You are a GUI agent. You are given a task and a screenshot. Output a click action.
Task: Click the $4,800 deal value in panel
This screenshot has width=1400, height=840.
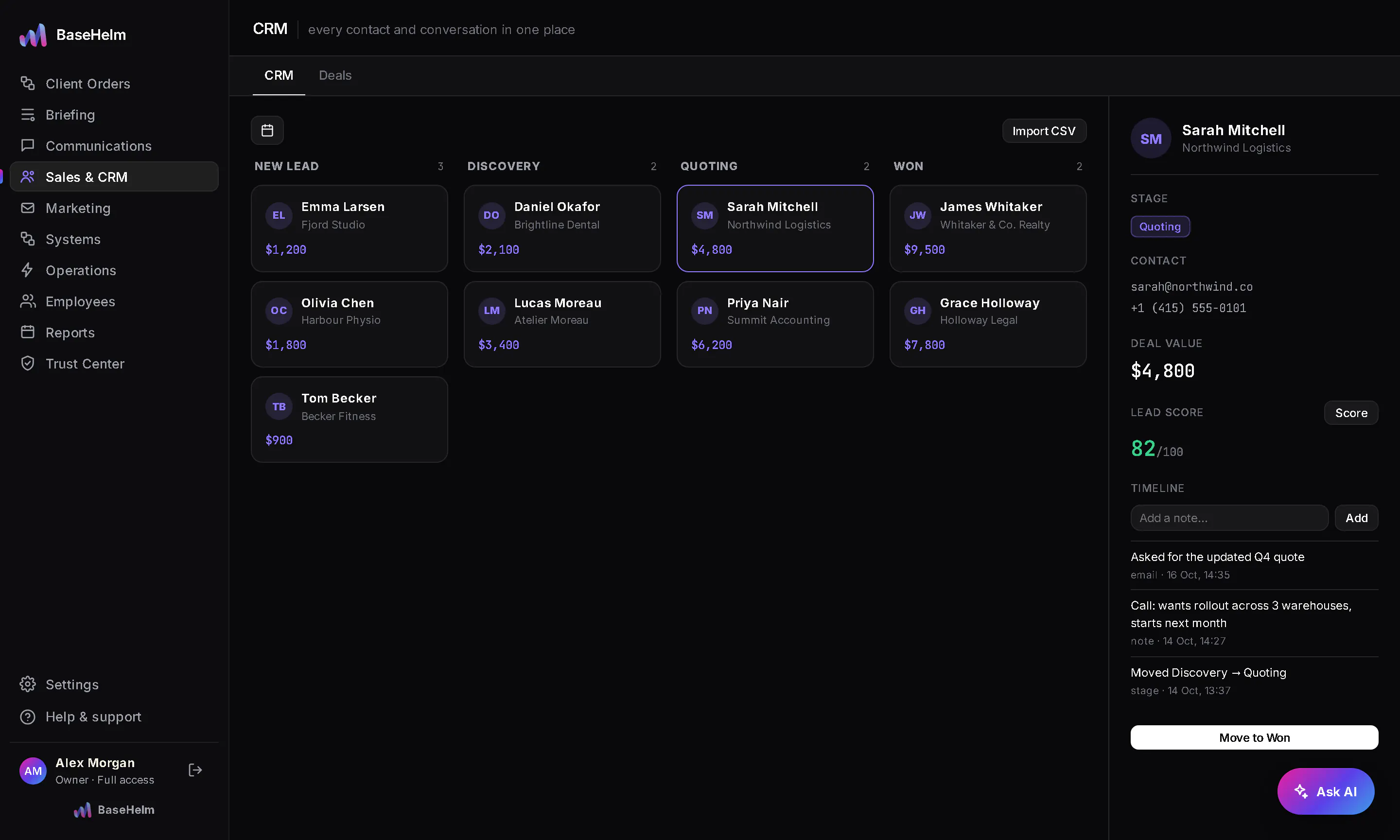tap(1162, 371)
